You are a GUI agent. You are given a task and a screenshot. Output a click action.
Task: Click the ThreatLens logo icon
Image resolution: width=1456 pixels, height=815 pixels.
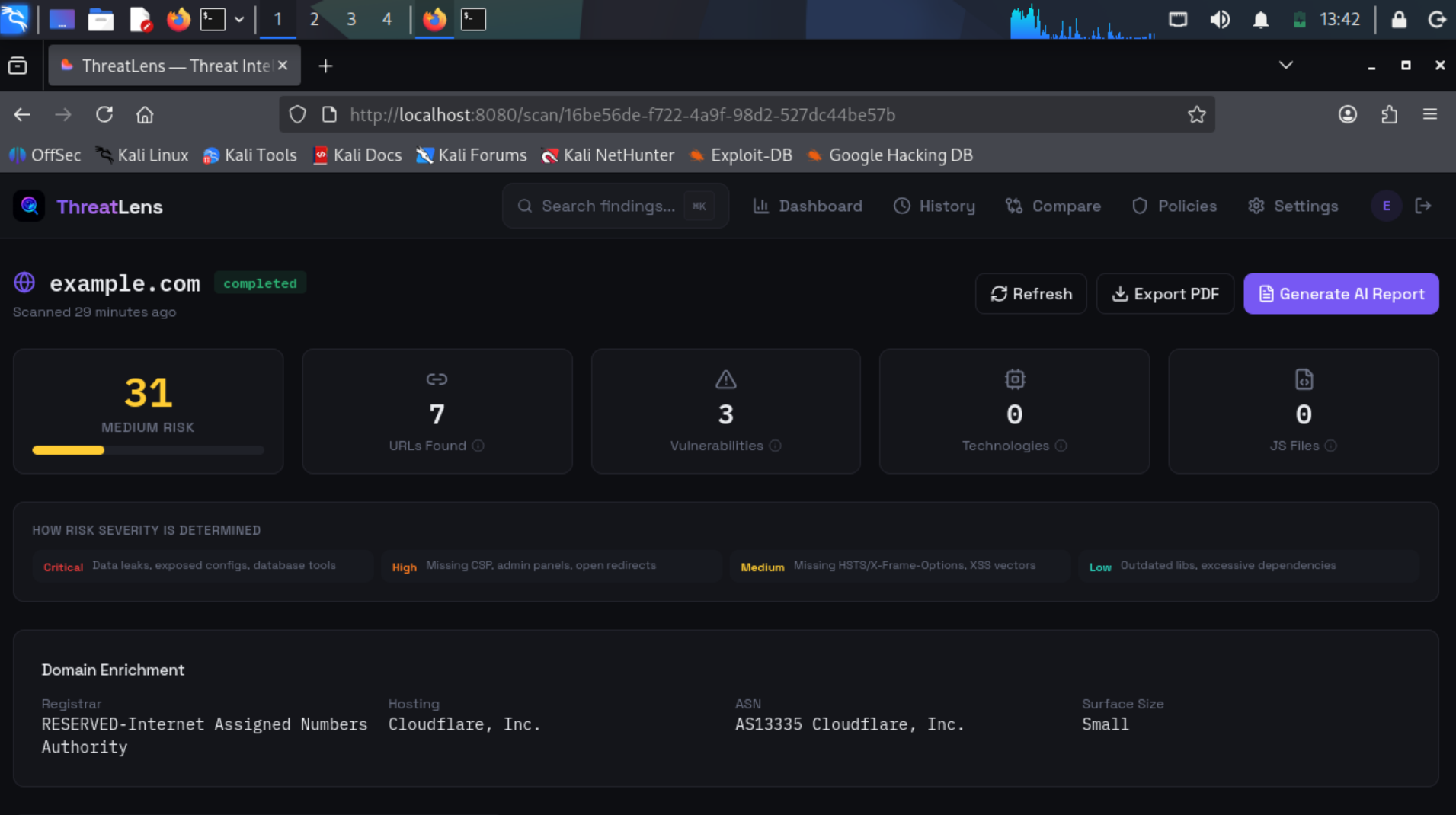(x=29, y=206)
